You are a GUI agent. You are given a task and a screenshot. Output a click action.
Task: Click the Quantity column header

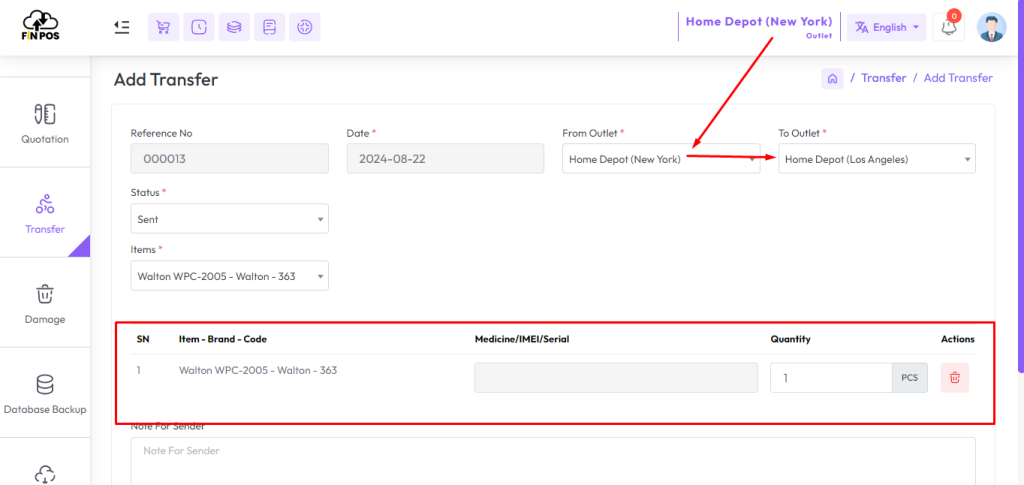(x=790, y=339)
